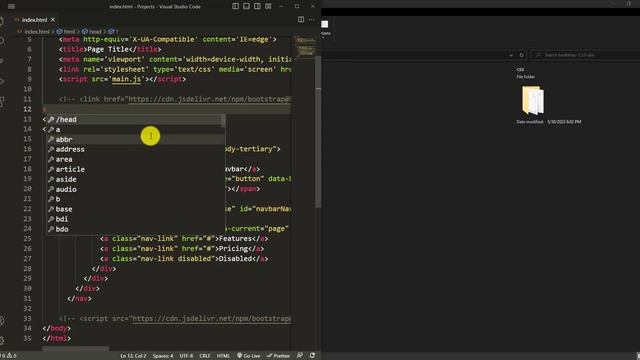Open the css folder in File Explorer

tap(533, 100)
